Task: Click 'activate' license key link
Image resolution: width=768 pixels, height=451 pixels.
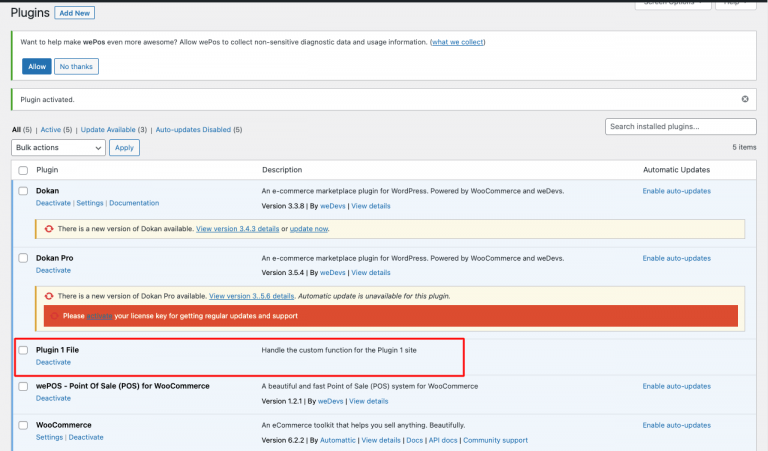Action: (99, 316)
